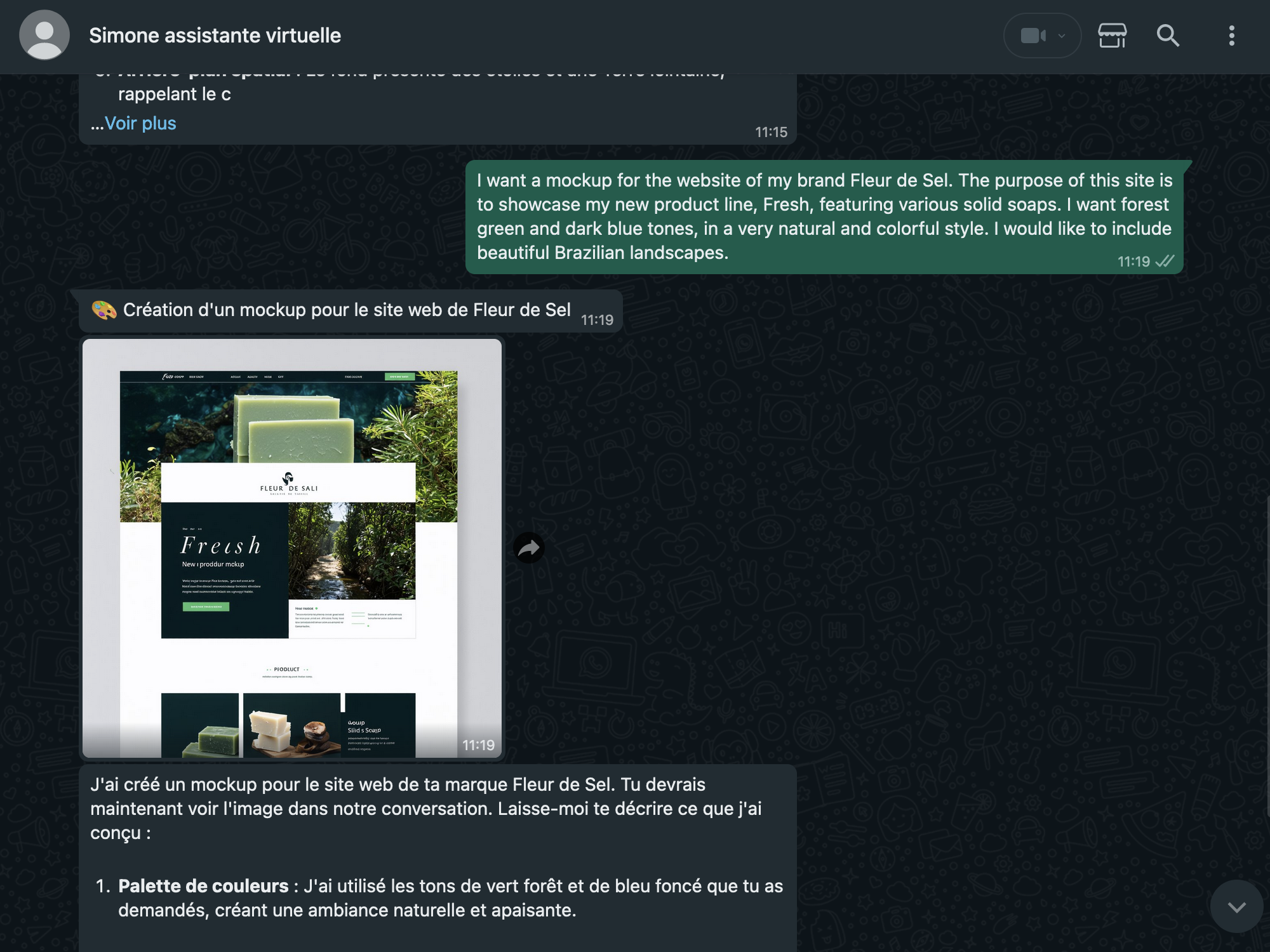Open the Fleur de Sel mockup image
The width and height of the screenshot is (1270, 952).
tap(292, 548)
